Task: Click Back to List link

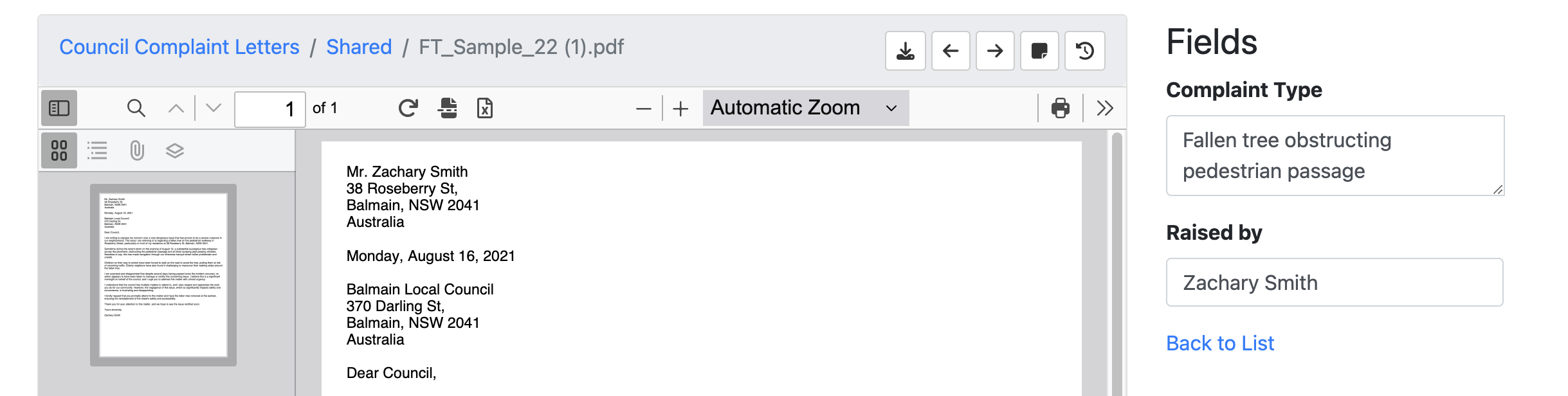Action: tap(1219, 343)
